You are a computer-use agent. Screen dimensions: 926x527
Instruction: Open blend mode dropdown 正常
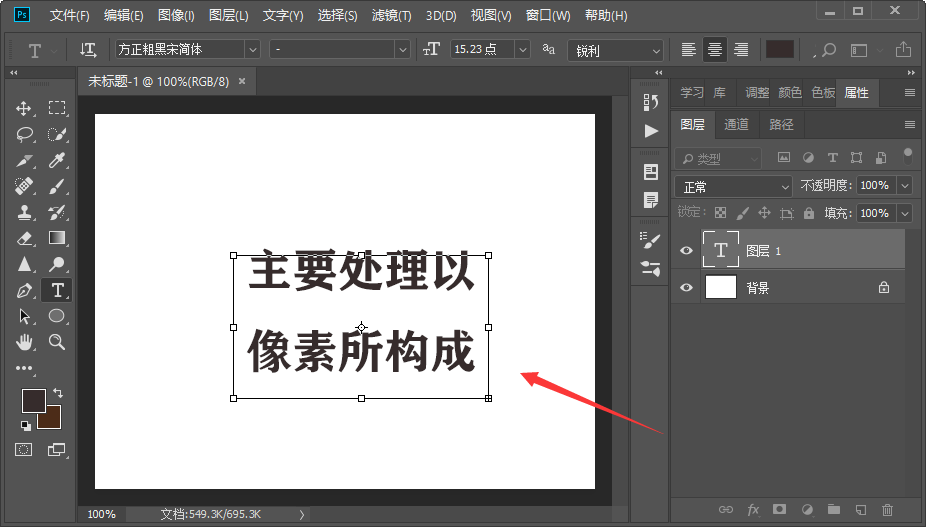733,187
